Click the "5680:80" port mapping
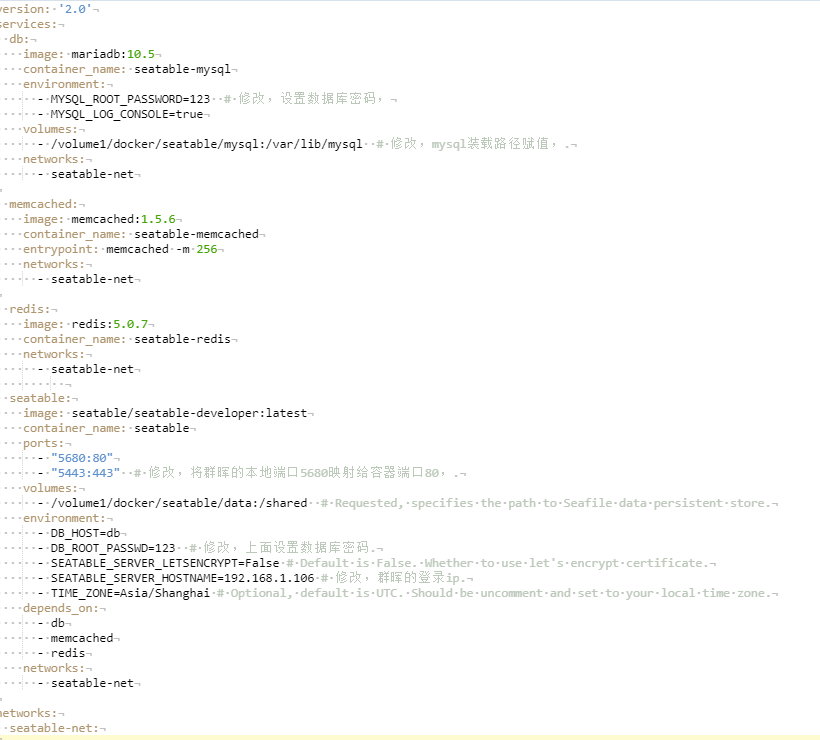The width and height of the screenshot is (820, 740). tap(86, 458)
